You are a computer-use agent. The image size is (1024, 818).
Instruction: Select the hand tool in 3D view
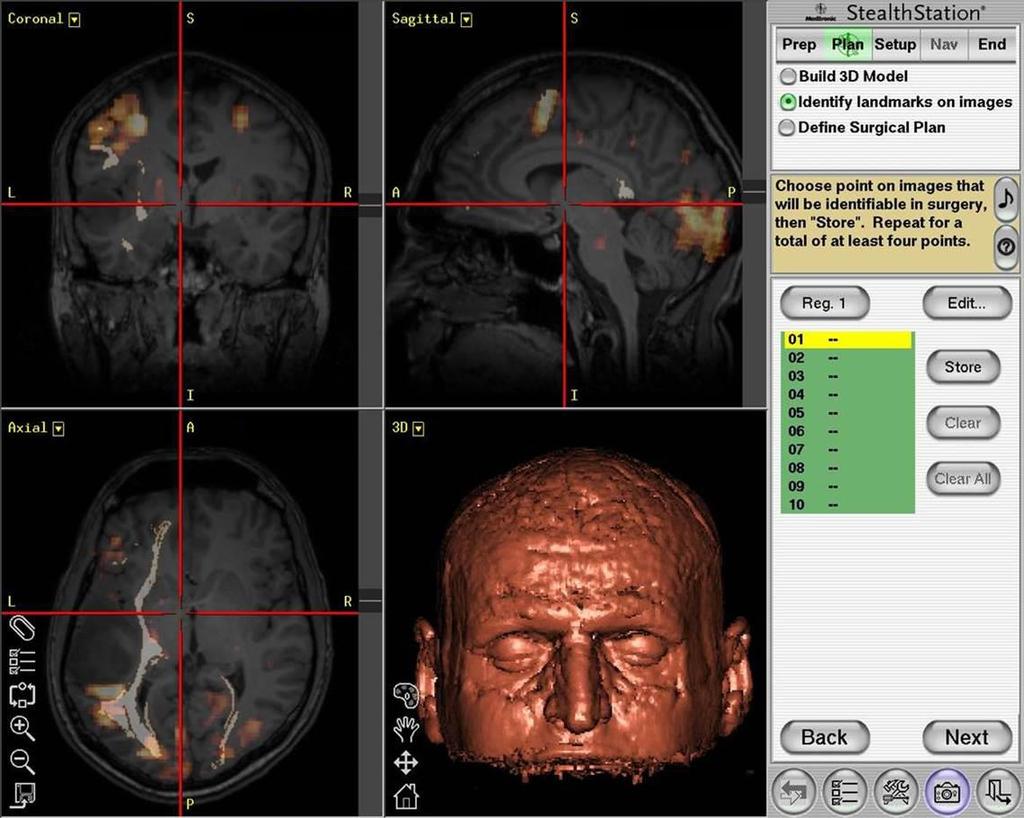(x=406, y=729)
